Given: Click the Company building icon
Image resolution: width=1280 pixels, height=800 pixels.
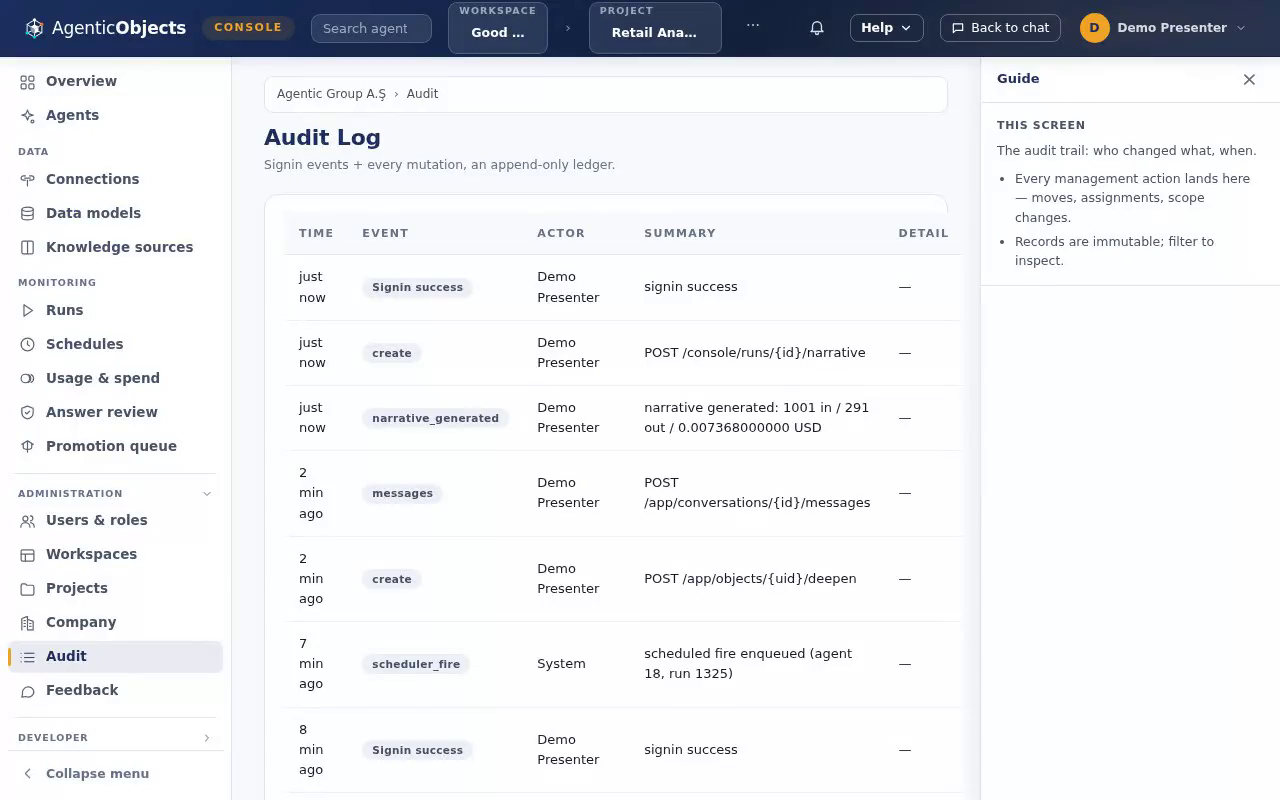Looking at the screenshot, I should point(28,622).
